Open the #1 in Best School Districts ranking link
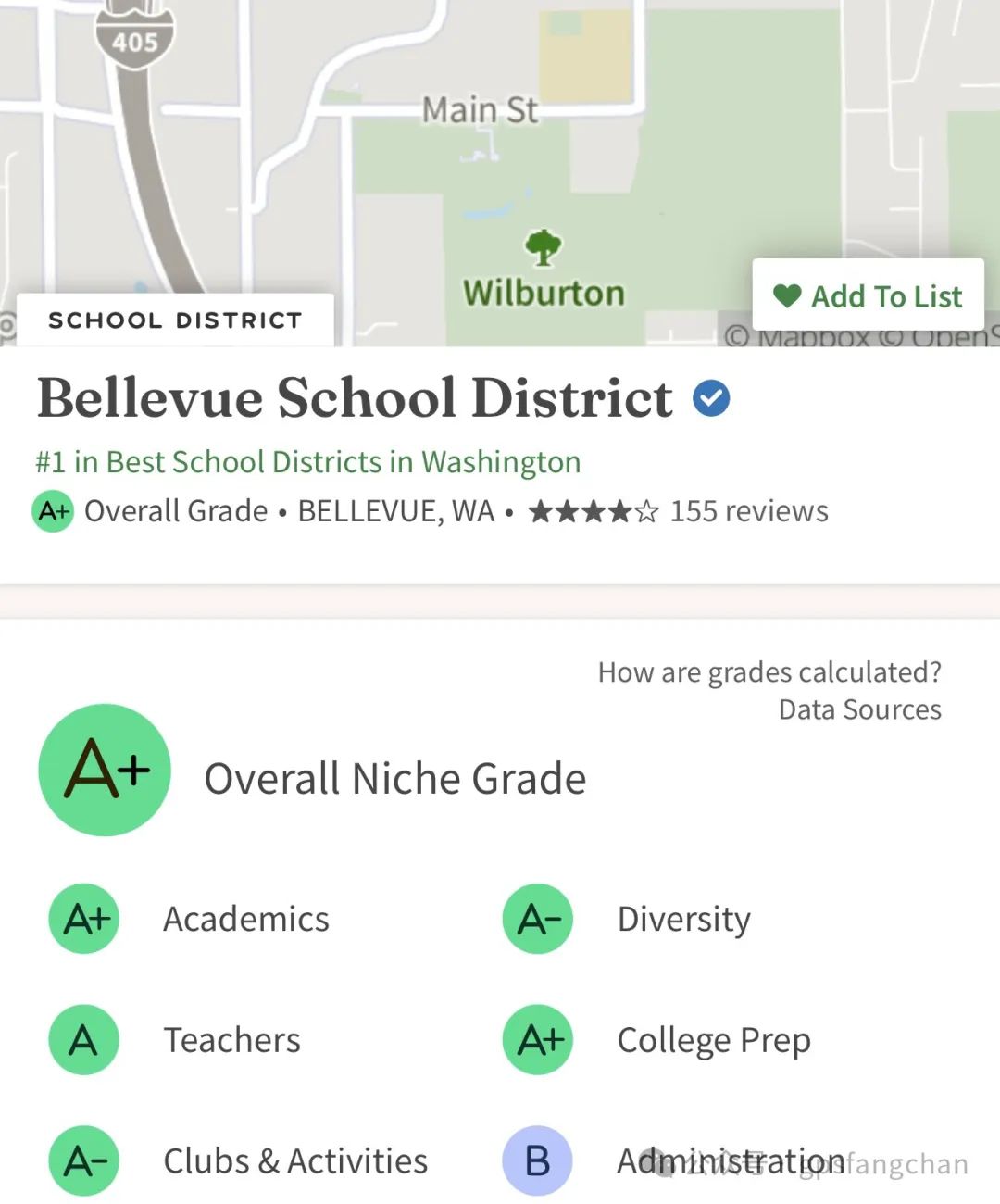 (x=308, y=461)
